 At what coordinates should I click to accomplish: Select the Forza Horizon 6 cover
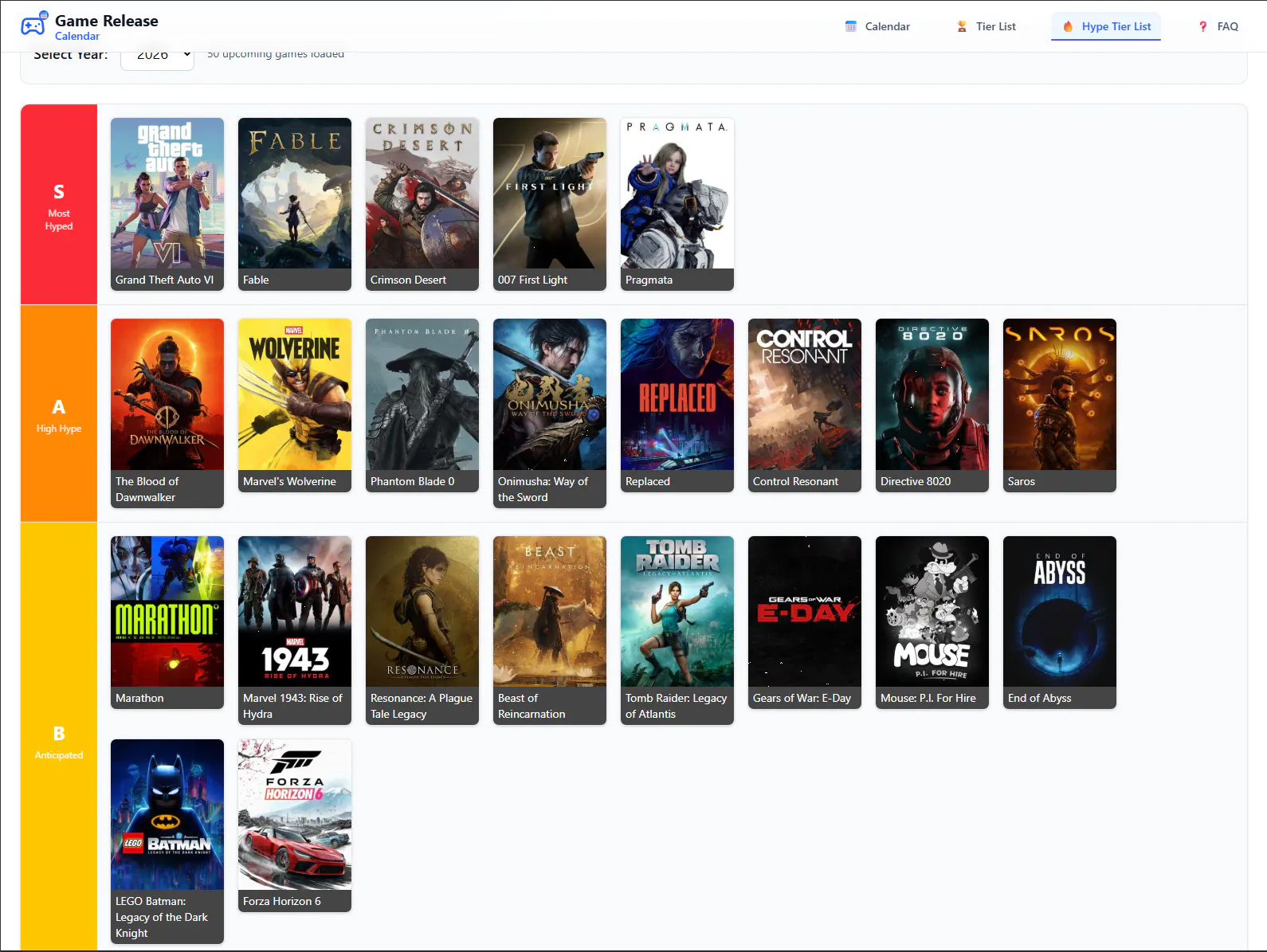pyautogui.click(x=295, y=814)
